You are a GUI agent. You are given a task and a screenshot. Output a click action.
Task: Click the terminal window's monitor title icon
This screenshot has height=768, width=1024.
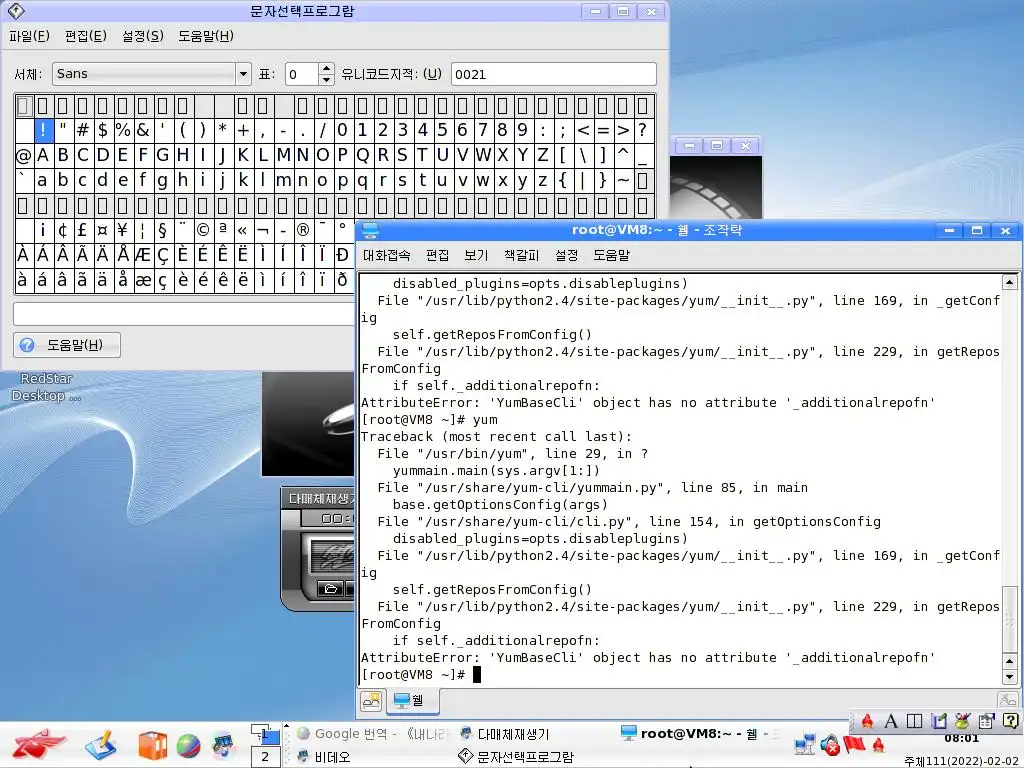tap(370, 231)
